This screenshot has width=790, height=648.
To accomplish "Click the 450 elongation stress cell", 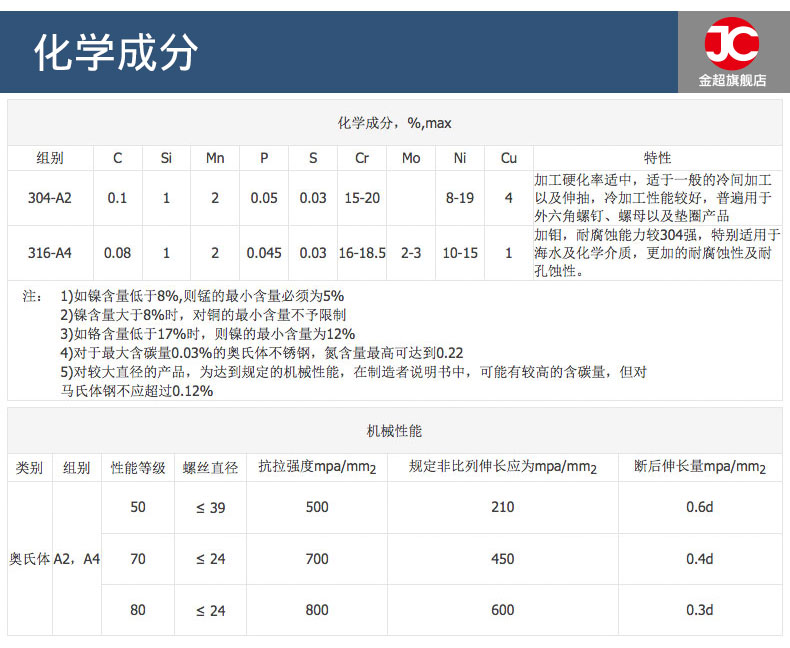I will click(x=503, y=559).
